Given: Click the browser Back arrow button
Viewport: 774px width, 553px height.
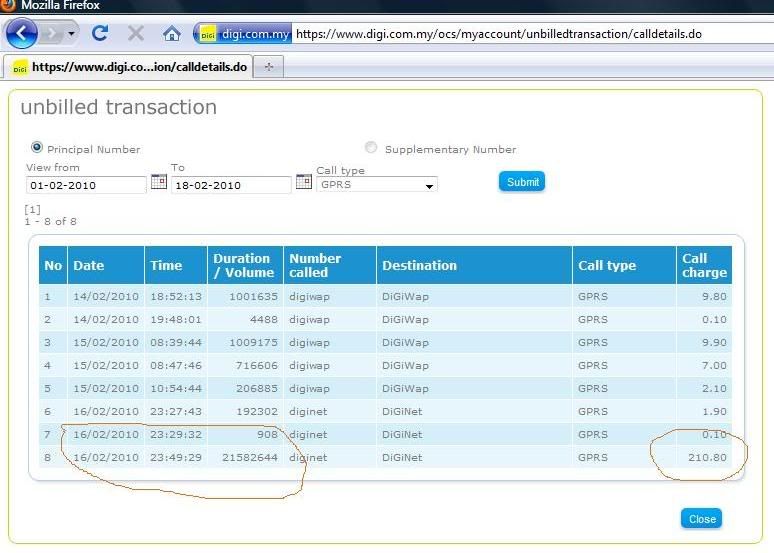Looking at the screenshot, I should point(22,34).
